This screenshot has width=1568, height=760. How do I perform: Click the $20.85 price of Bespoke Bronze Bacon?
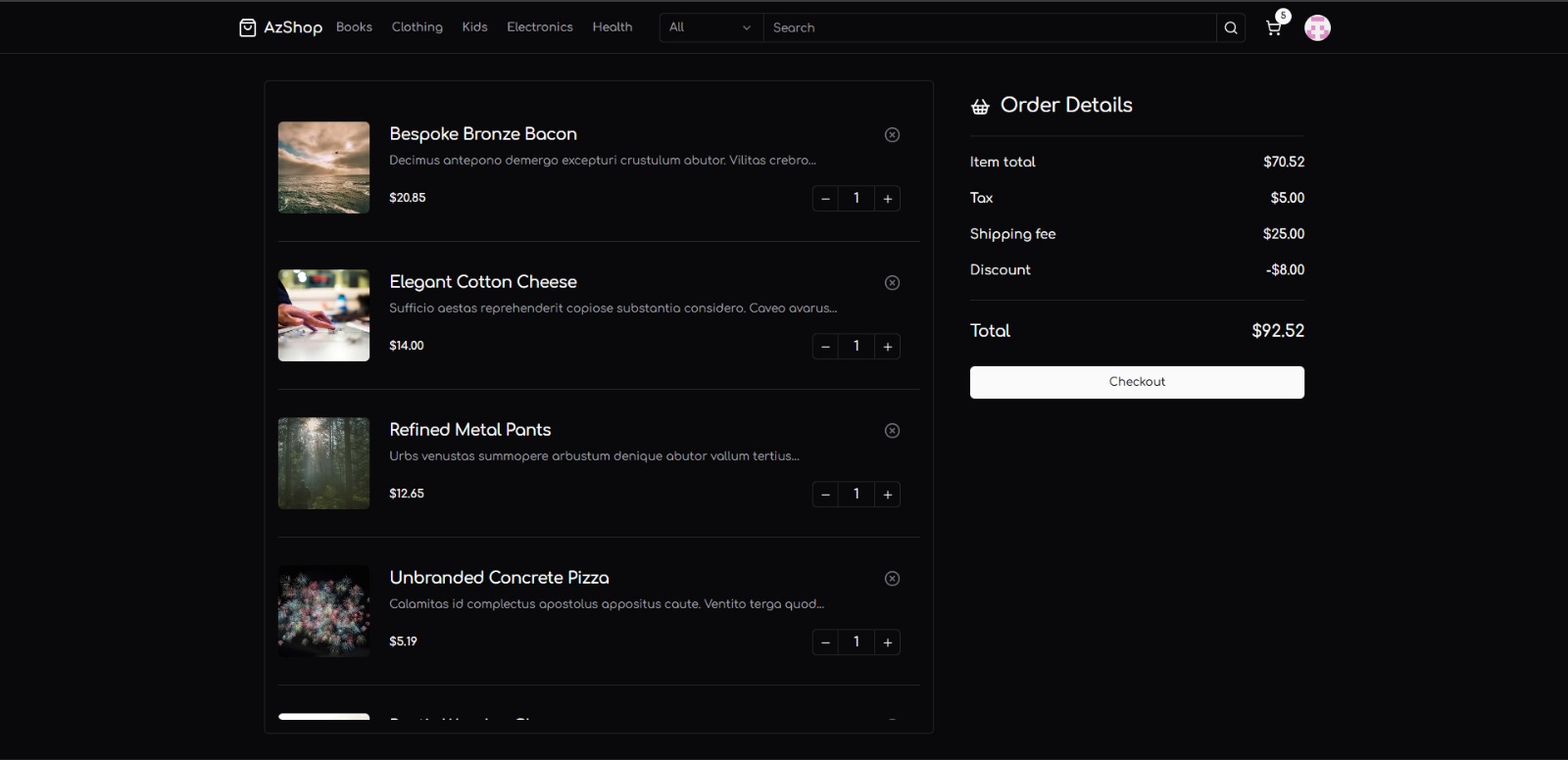click(x=408, y=198)
